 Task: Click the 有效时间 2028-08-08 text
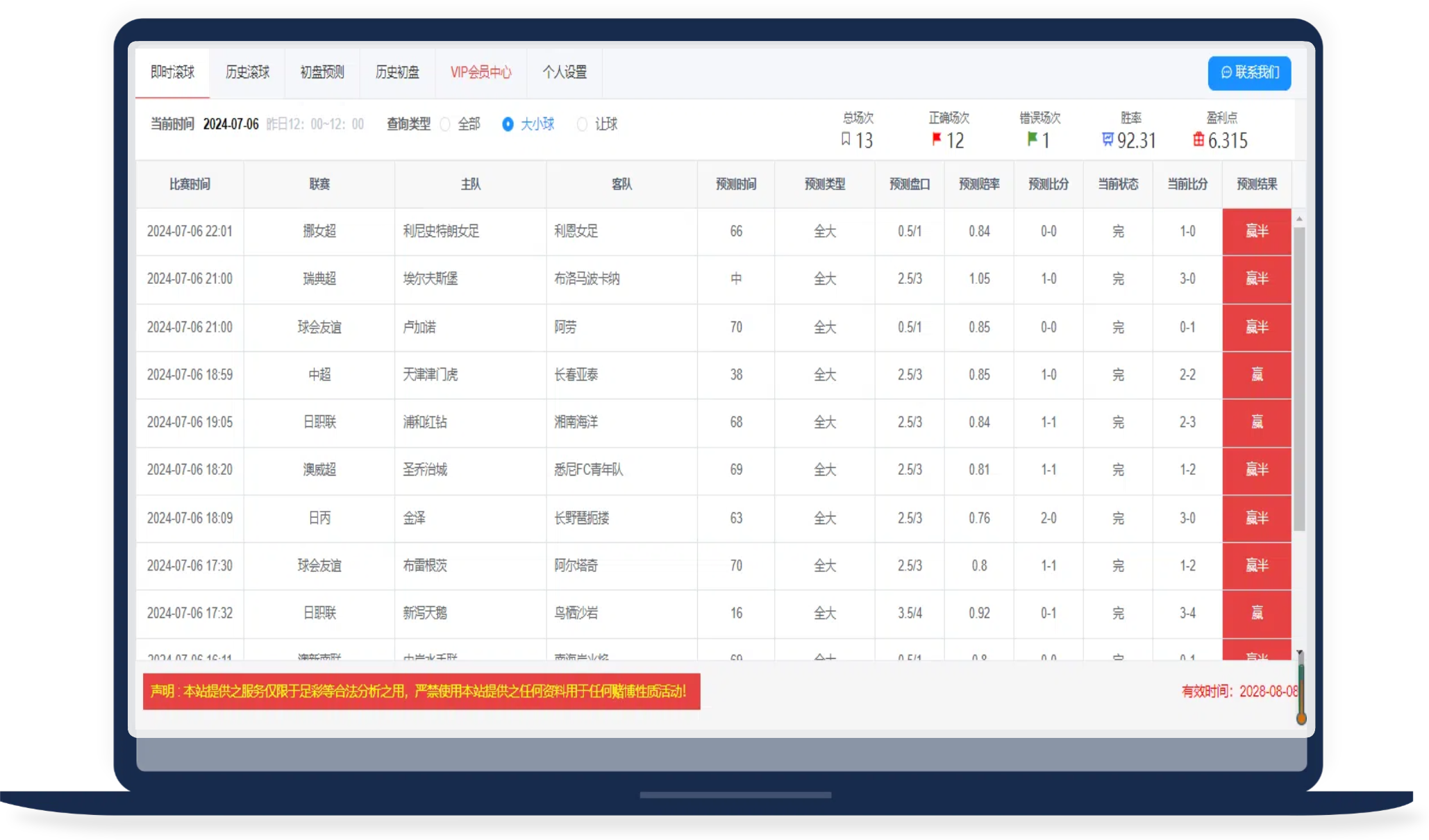pyautogui.click(x=1239, y=691)
